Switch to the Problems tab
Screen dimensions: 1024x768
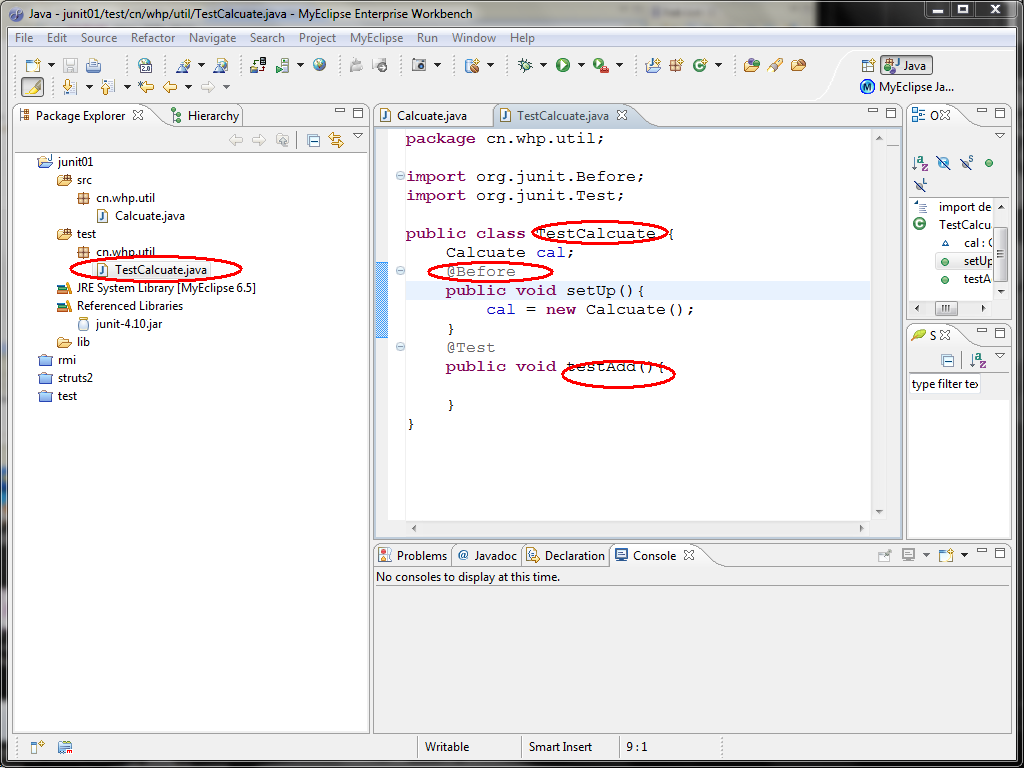click(x=414, y=556)
